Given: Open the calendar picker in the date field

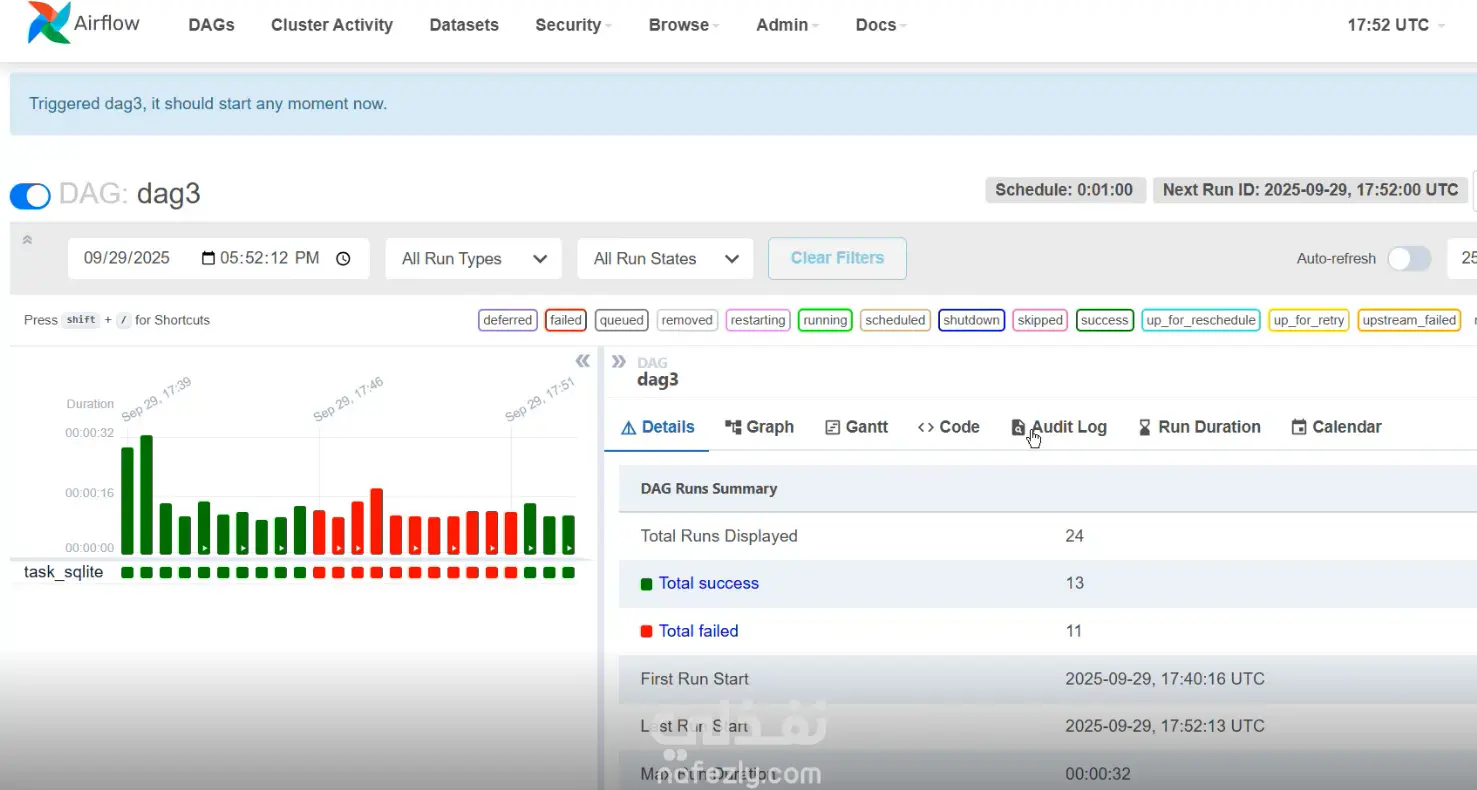Looking at the screenshot, I should click(208, 258).
